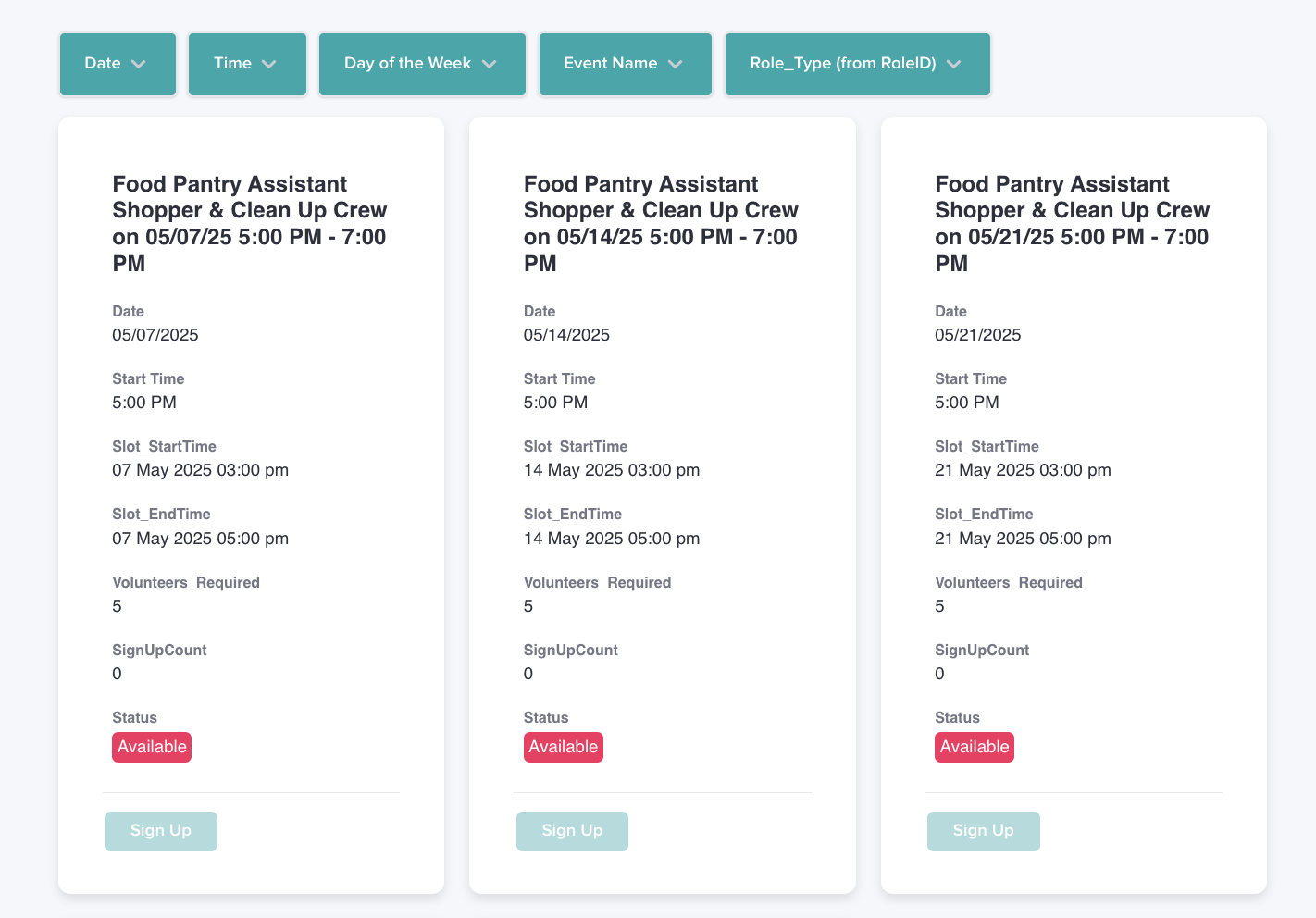Screen dimensions: 1316x918
Task: Select the Available status badge for 05/07/2025
Action: pos(152,747)
